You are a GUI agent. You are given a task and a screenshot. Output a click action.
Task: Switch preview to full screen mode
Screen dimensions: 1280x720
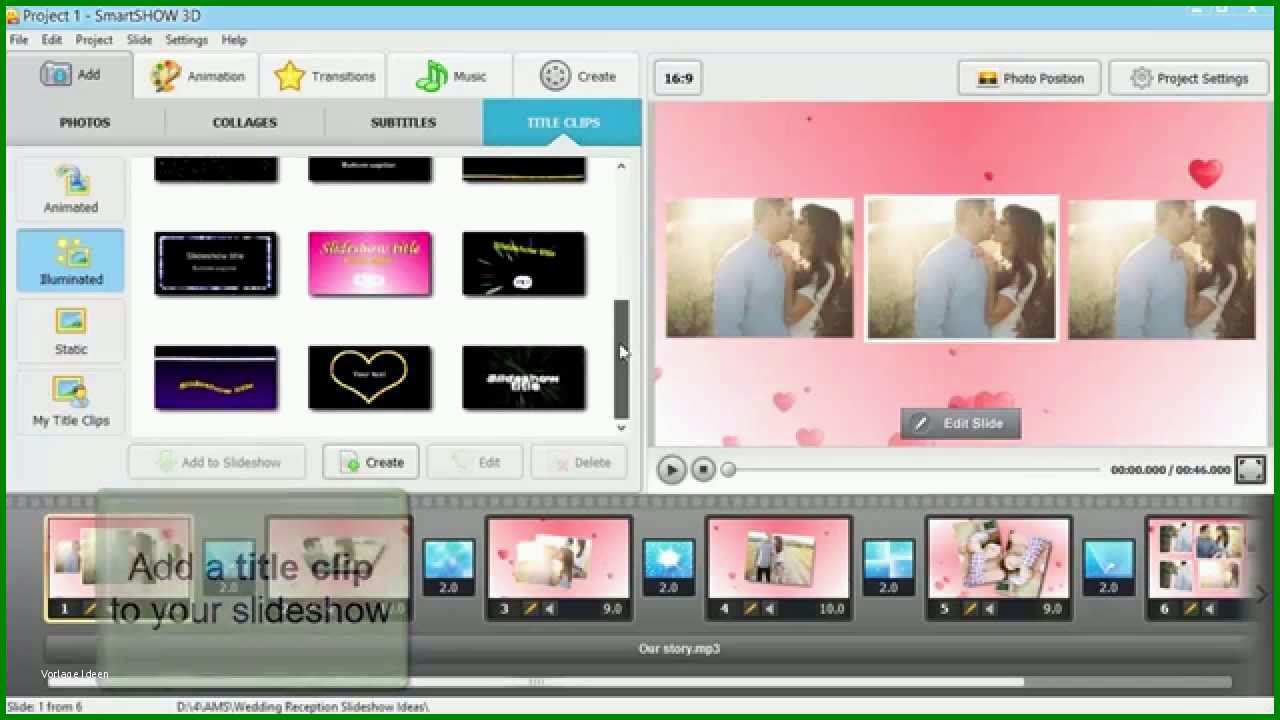coord(1250,469)
